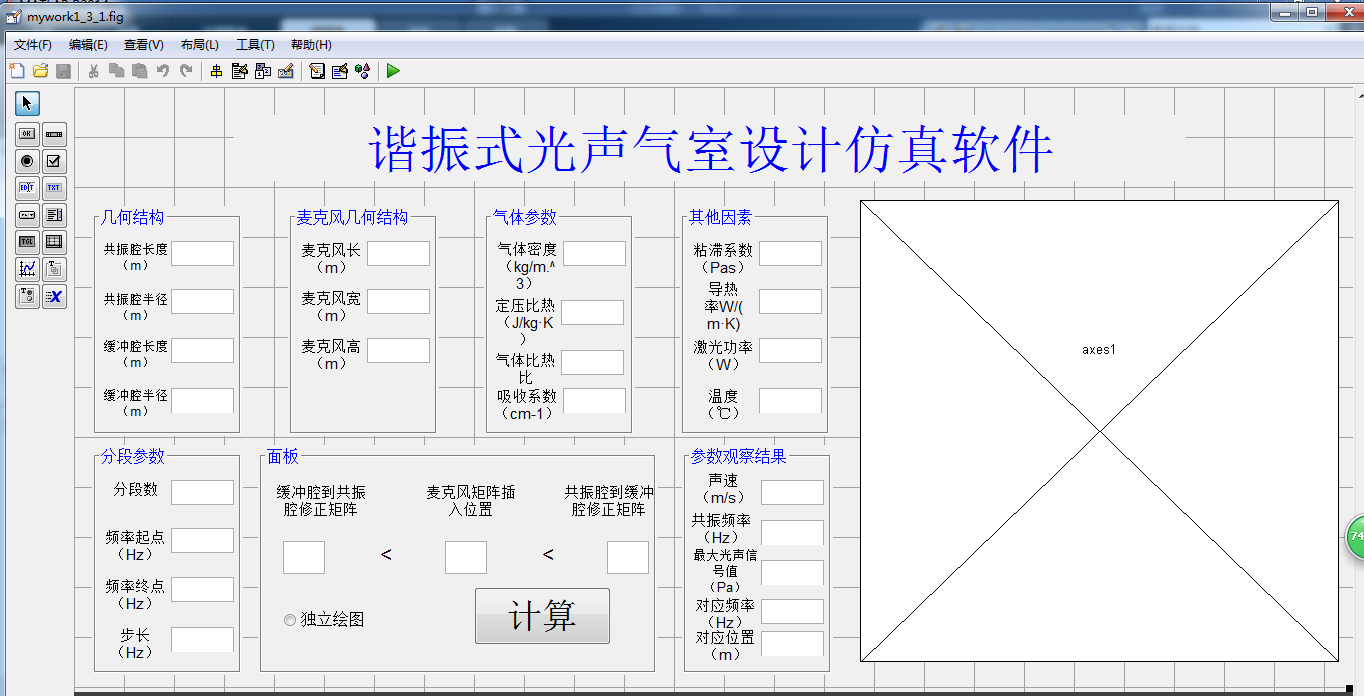The height and width of the screenshot is (696, 1364).
Task: Pick the Panel palette tool
Action: coord(54,268)
